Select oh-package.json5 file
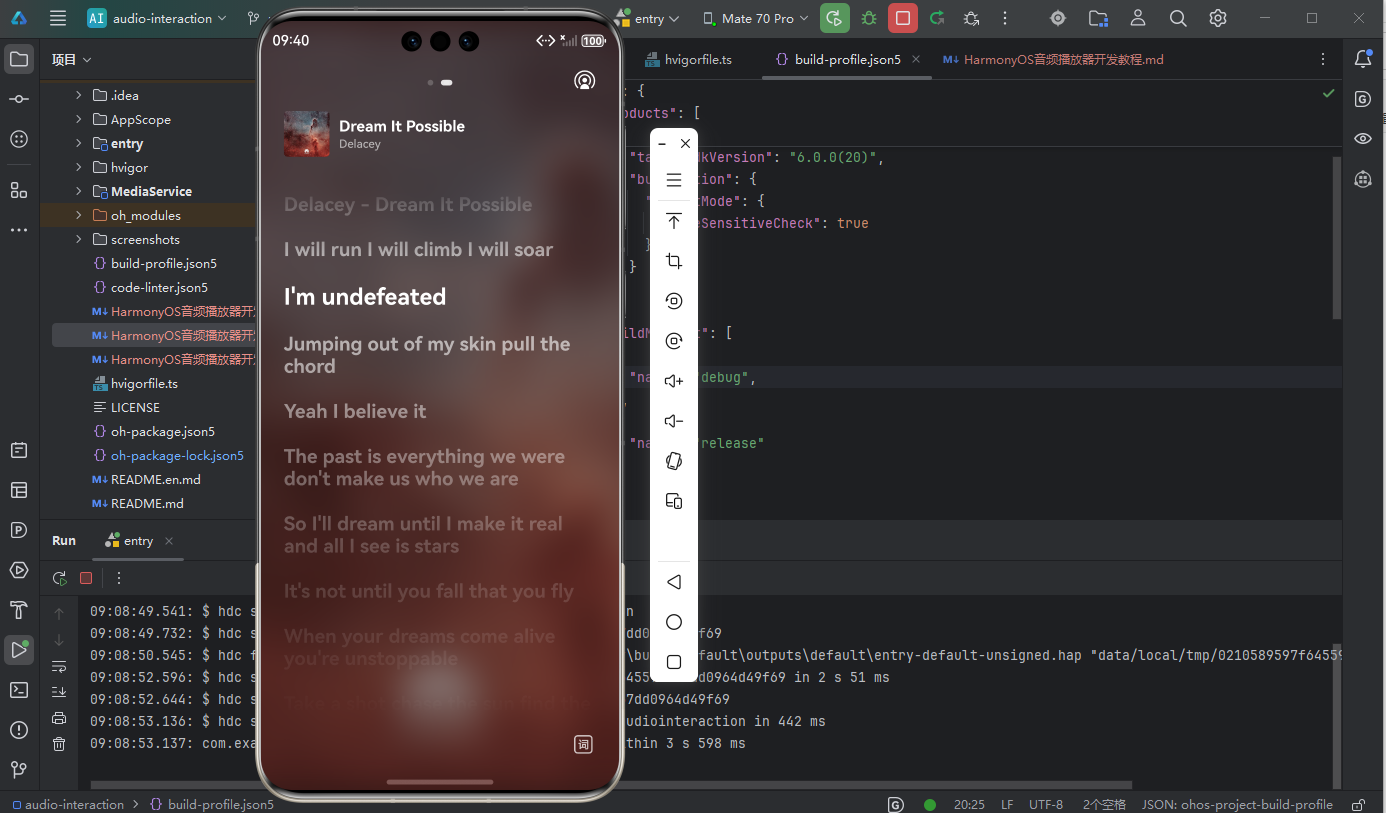The width and height of the screenshot is (1386, 813). 154,431
